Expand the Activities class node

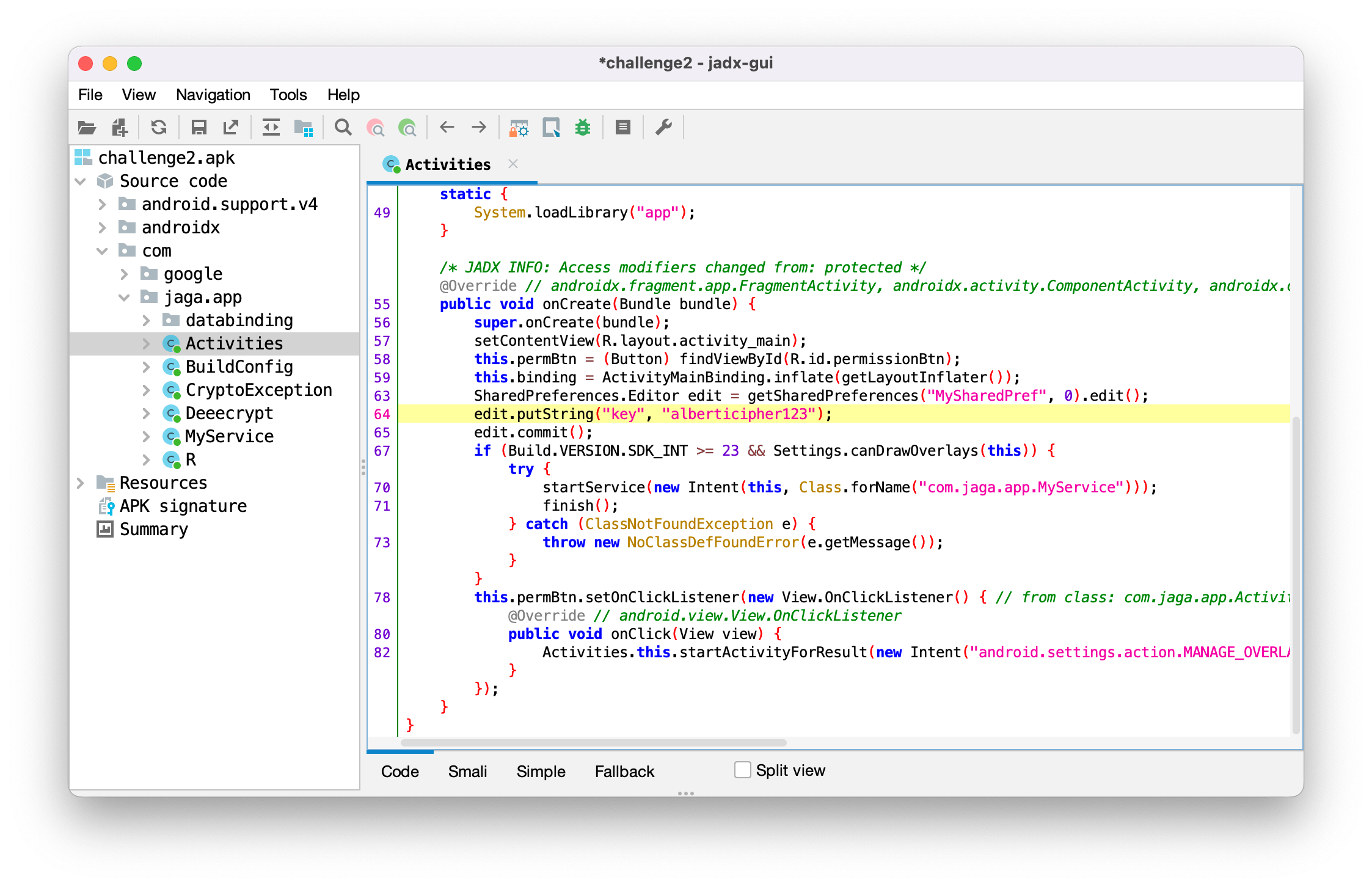[146, 344]
